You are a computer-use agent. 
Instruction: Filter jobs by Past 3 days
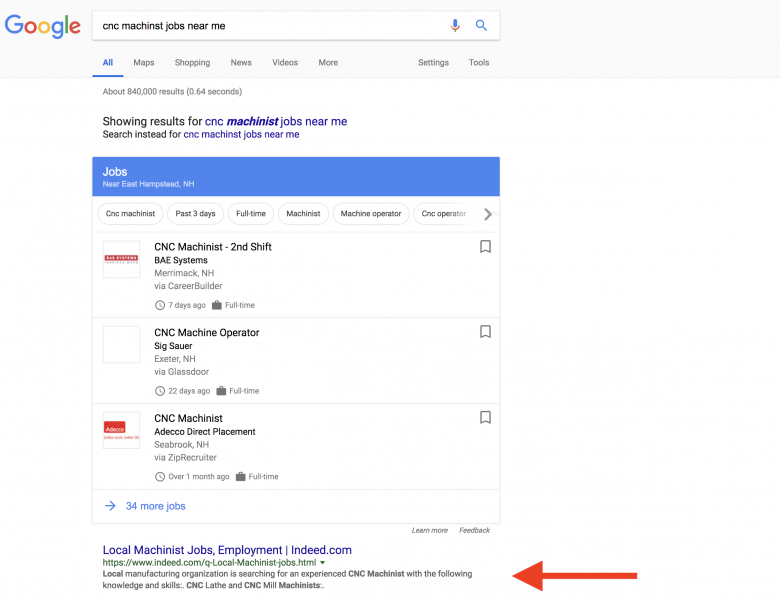click(x=195, y=214)
